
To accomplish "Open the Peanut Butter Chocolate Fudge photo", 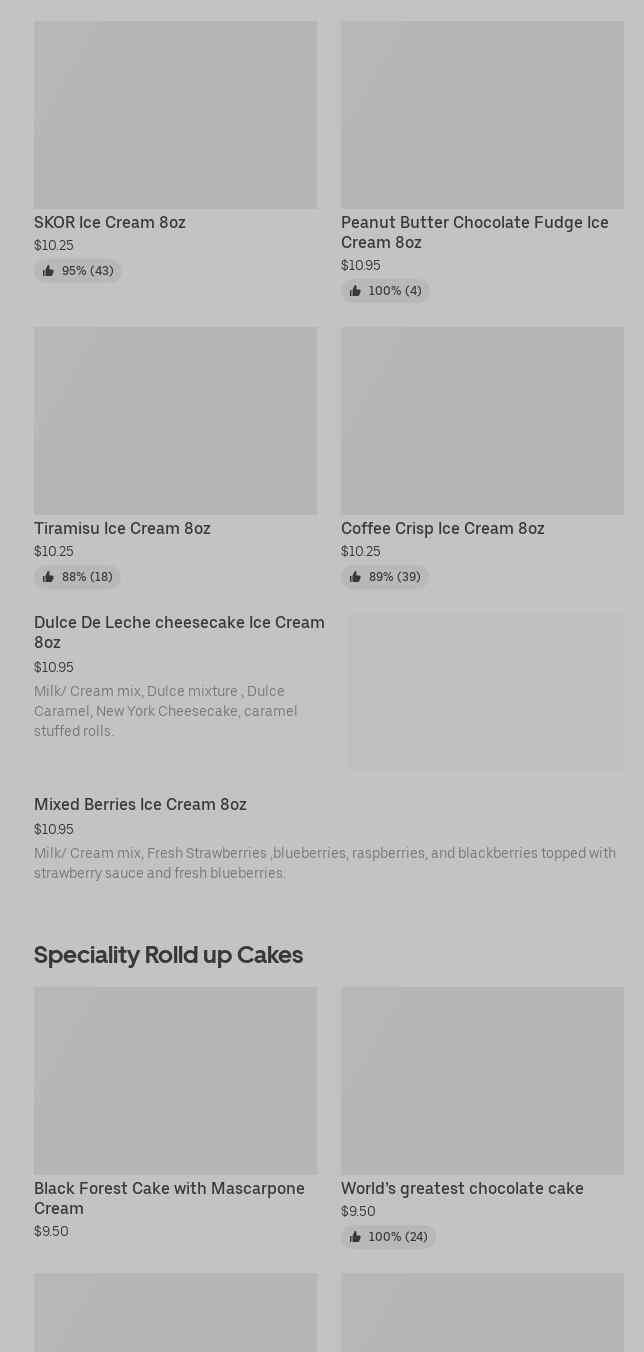I will click(x=482, y=115).
